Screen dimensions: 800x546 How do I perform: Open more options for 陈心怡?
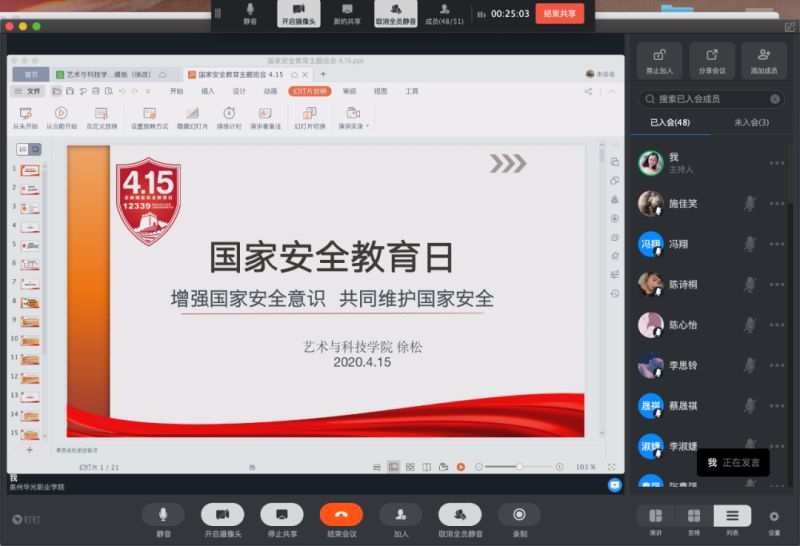pos(777,325)
